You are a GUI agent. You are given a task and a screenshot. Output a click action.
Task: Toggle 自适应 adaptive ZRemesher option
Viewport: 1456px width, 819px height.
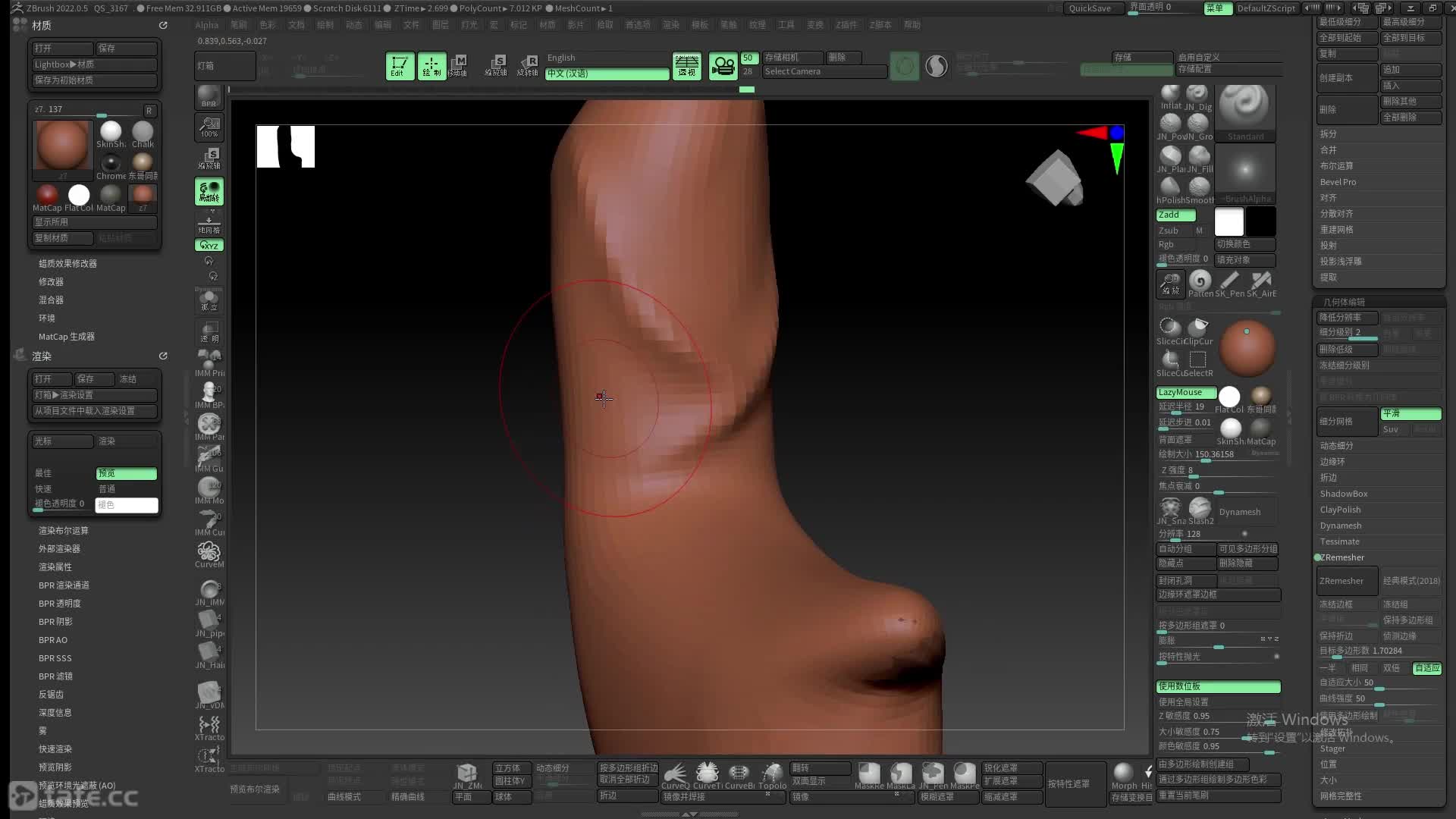1426,668
